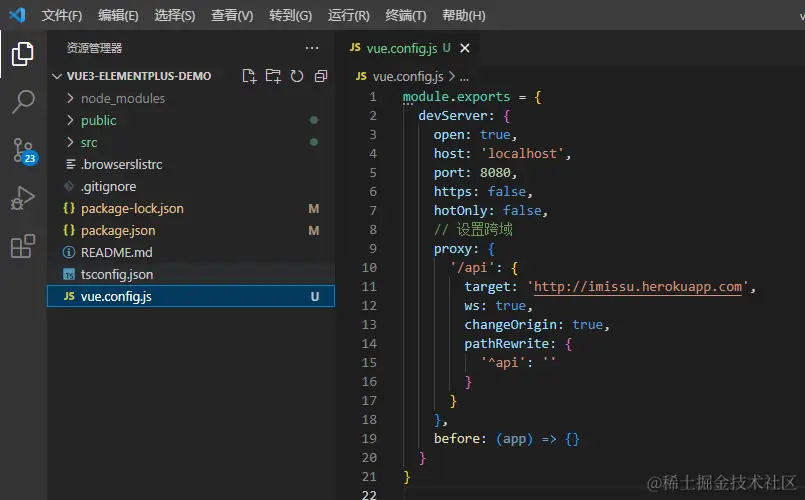Click the TS icon beside tsconfig.json
This screenshot has width=805, height=500.
point(69,275)
